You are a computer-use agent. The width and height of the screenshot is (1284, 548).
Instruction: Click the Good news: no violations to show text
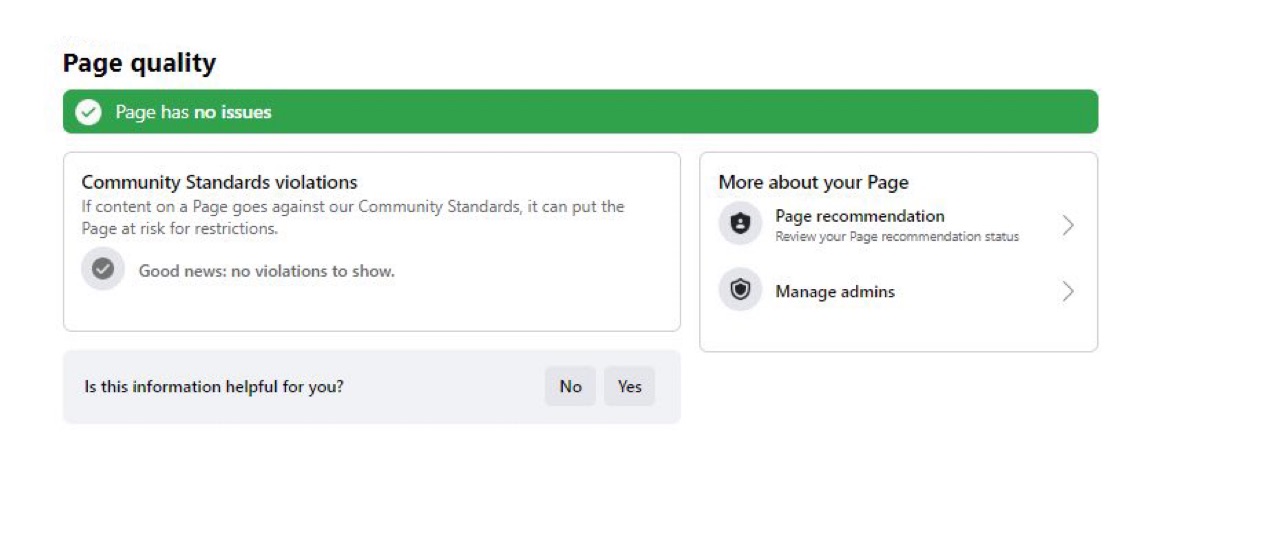[x=266, y=271]
